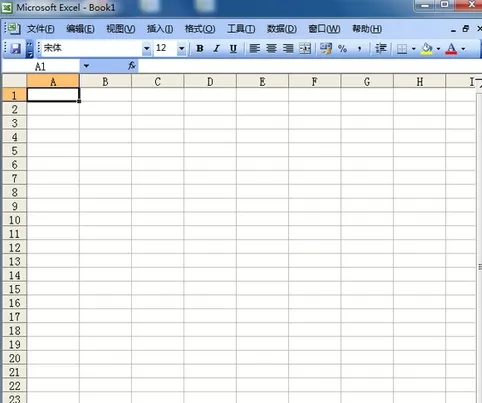Open the 格式(O) menu
Image resolution: width=482 pixels, height=403 pixels.
pos(200,29)
